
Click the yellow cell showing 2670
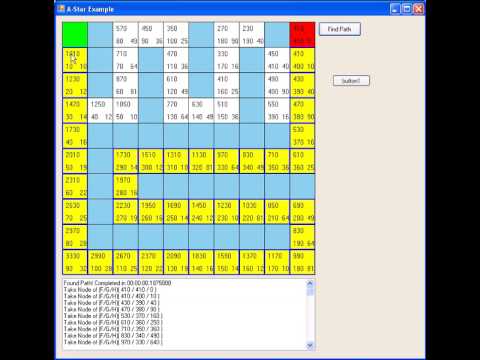tap(126, 263)
